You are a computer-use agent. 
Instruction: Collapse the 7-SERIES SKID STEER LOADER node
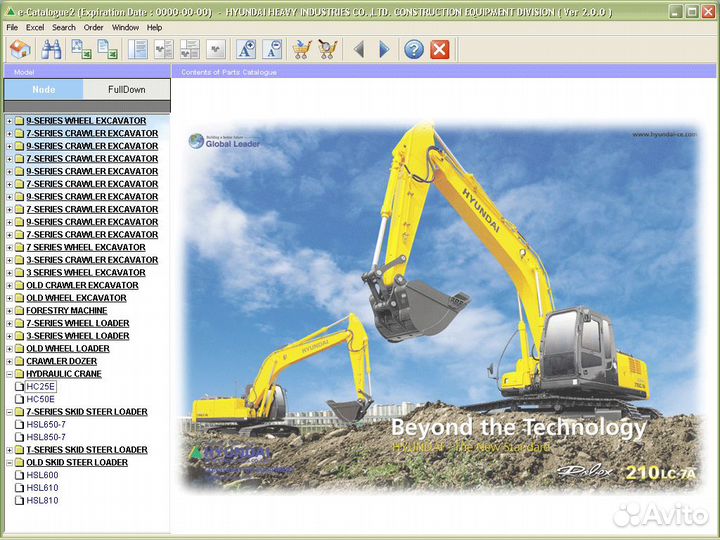click(9, 412)
